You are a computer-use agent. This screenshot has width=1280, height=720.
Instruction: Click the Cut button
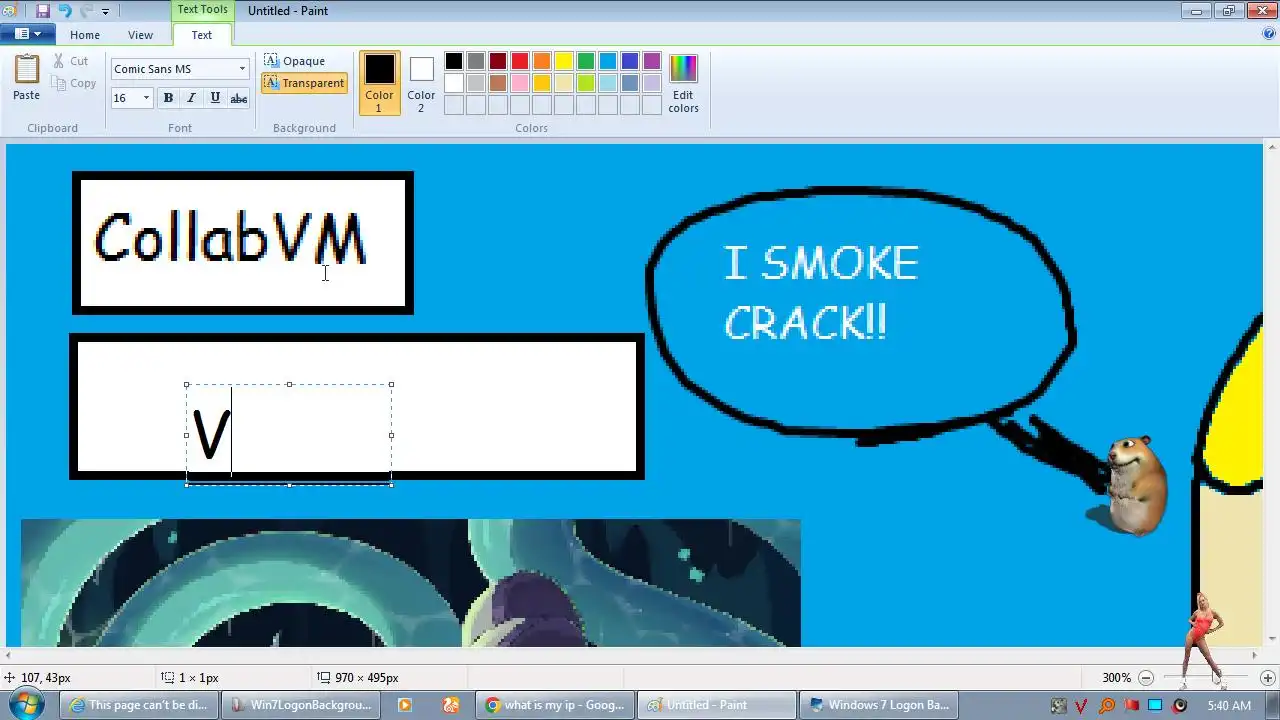coord(71,62)
